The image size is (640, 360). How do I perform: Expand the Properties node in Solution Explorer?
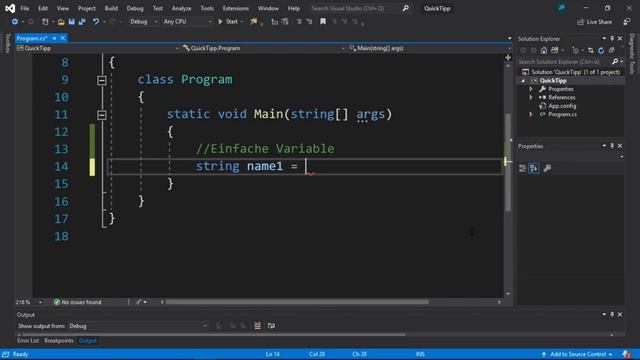tap(531, 89)
